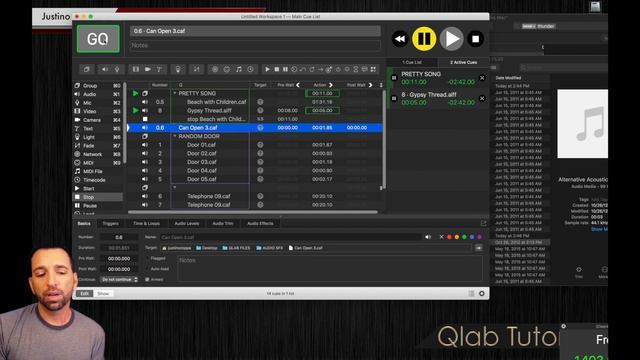
Task: Add a Start cue from the toolbar
Action: pos(267,69)
